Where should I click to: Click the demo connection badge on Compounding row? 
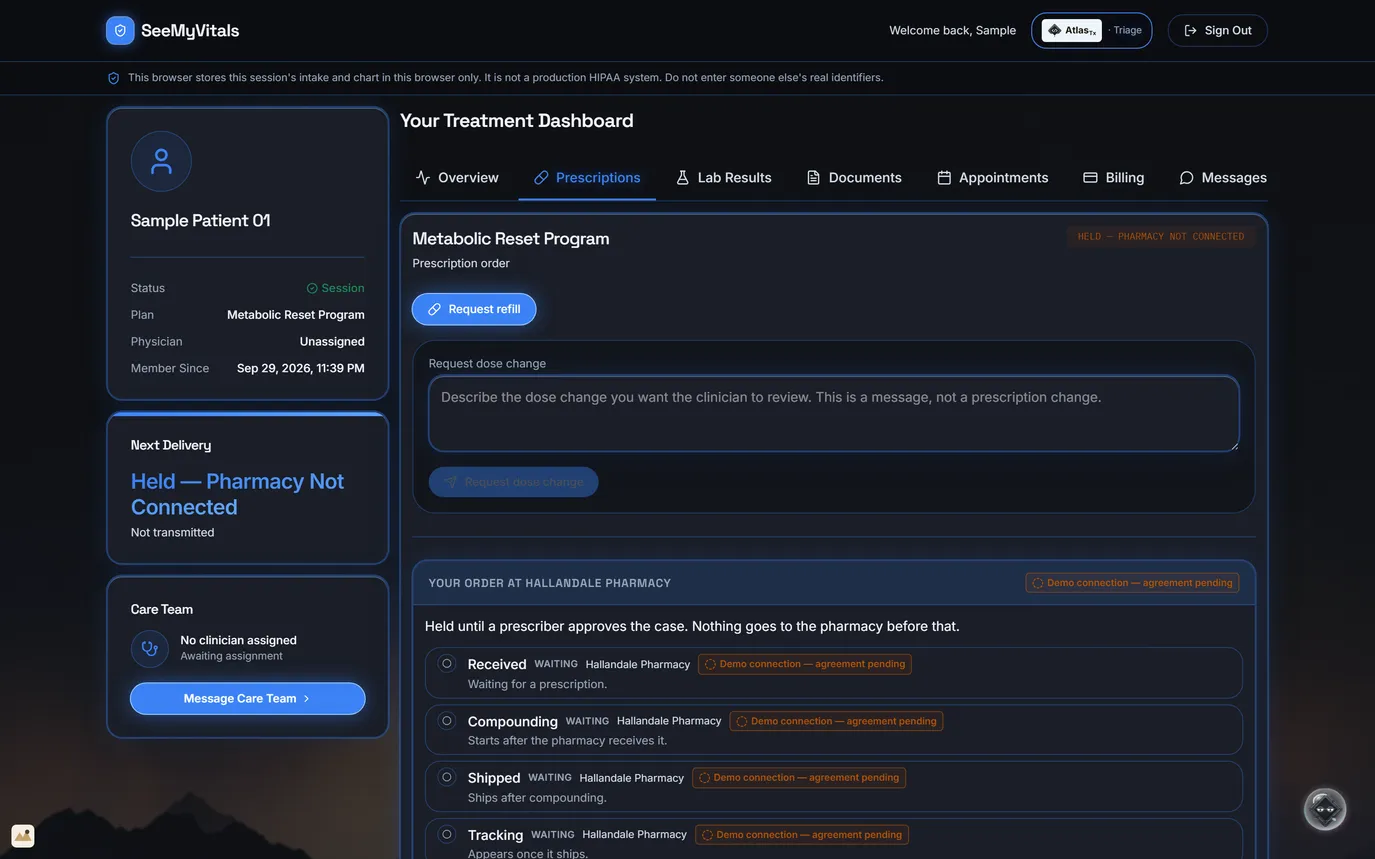coord(836,721)
